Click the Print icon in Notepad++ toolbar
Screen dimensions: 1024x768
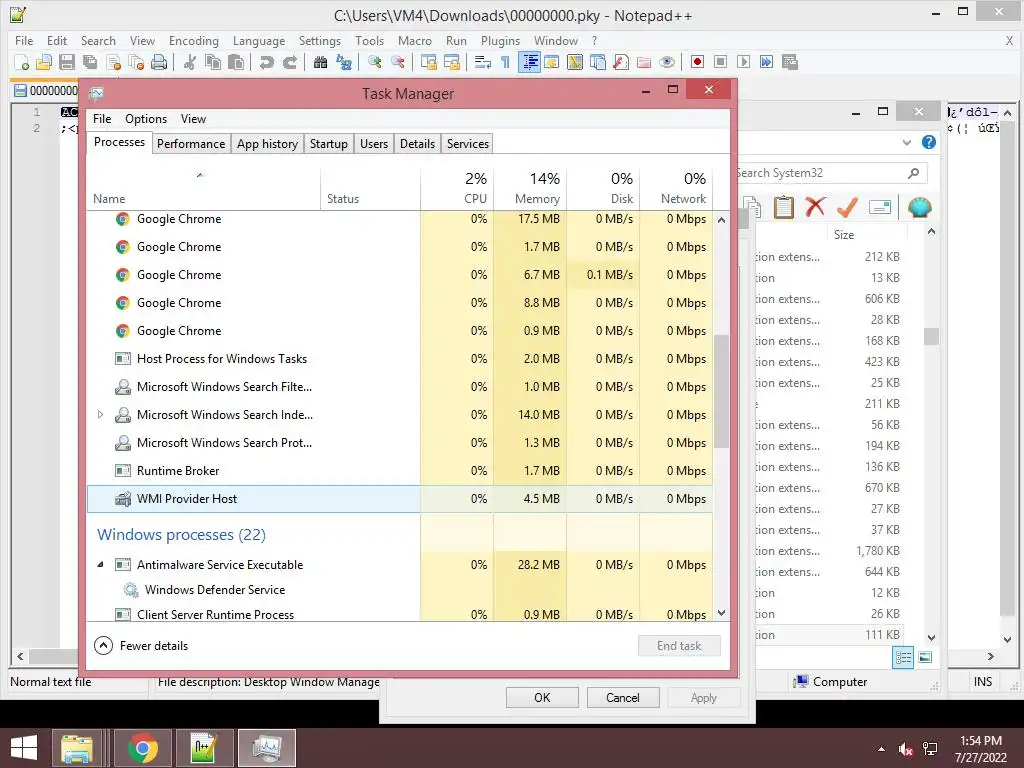pos(159,62)
